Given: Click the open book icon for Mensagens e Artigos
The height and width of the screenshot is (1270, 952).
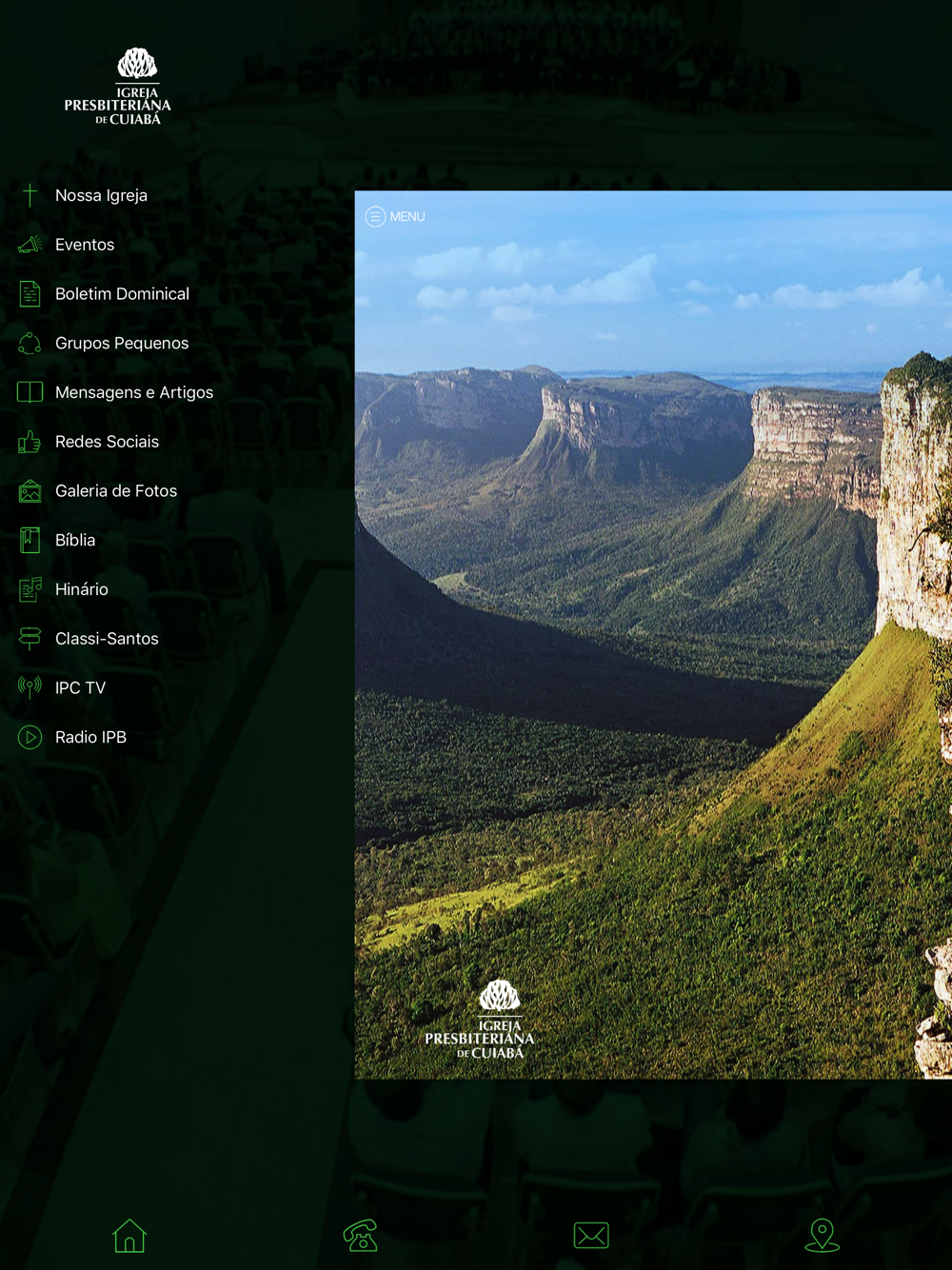Looking at the screenshot, I should click(x=30, y=392).
